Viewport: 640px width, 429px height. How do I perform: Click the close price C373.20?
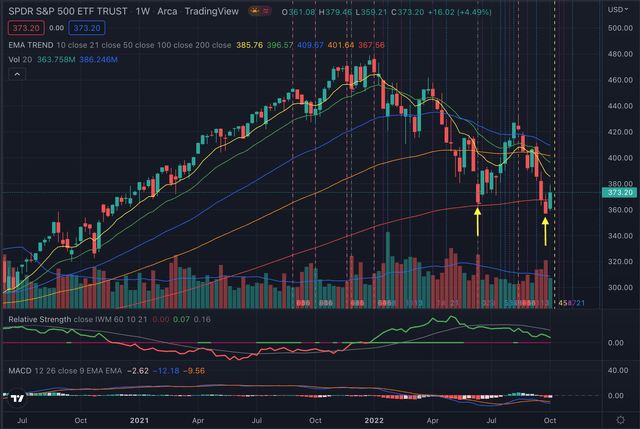click(x=408, y=12)
